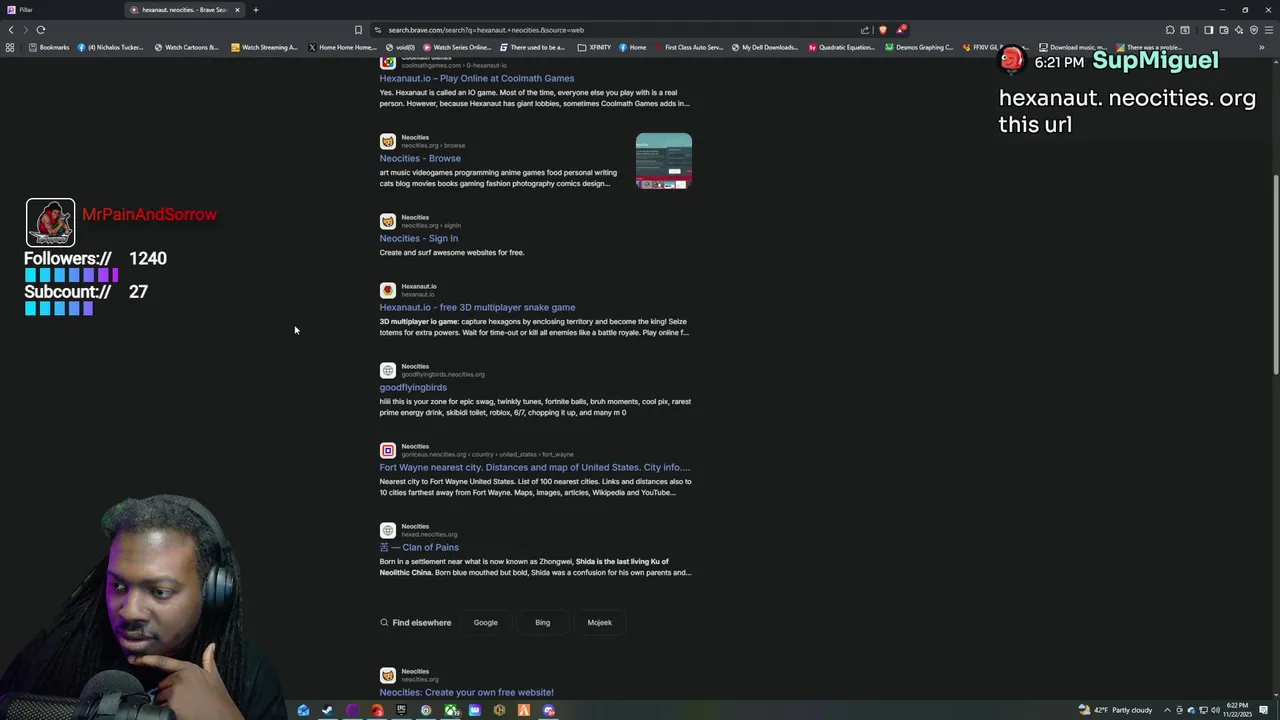This screenshot has width=1280, height=720.
Task: Toggle the browser sidebar panel icon
Action: pyautogui.click(x=1208, y=30)
